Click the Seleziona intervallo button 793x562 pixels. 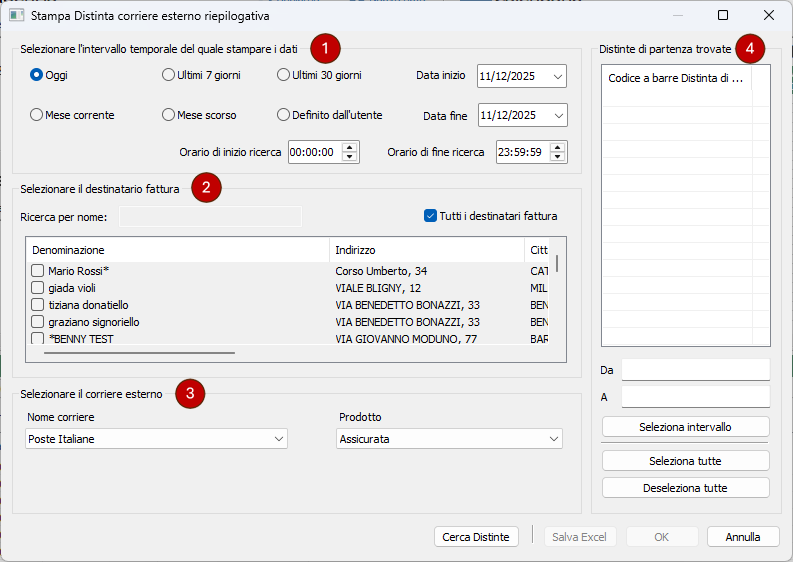click(x=685, y=427)
